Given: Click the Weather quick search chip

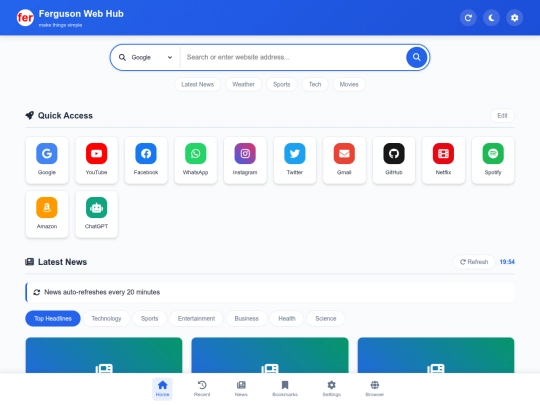Looking at the screenshot, I should click(x=243, y=84).
